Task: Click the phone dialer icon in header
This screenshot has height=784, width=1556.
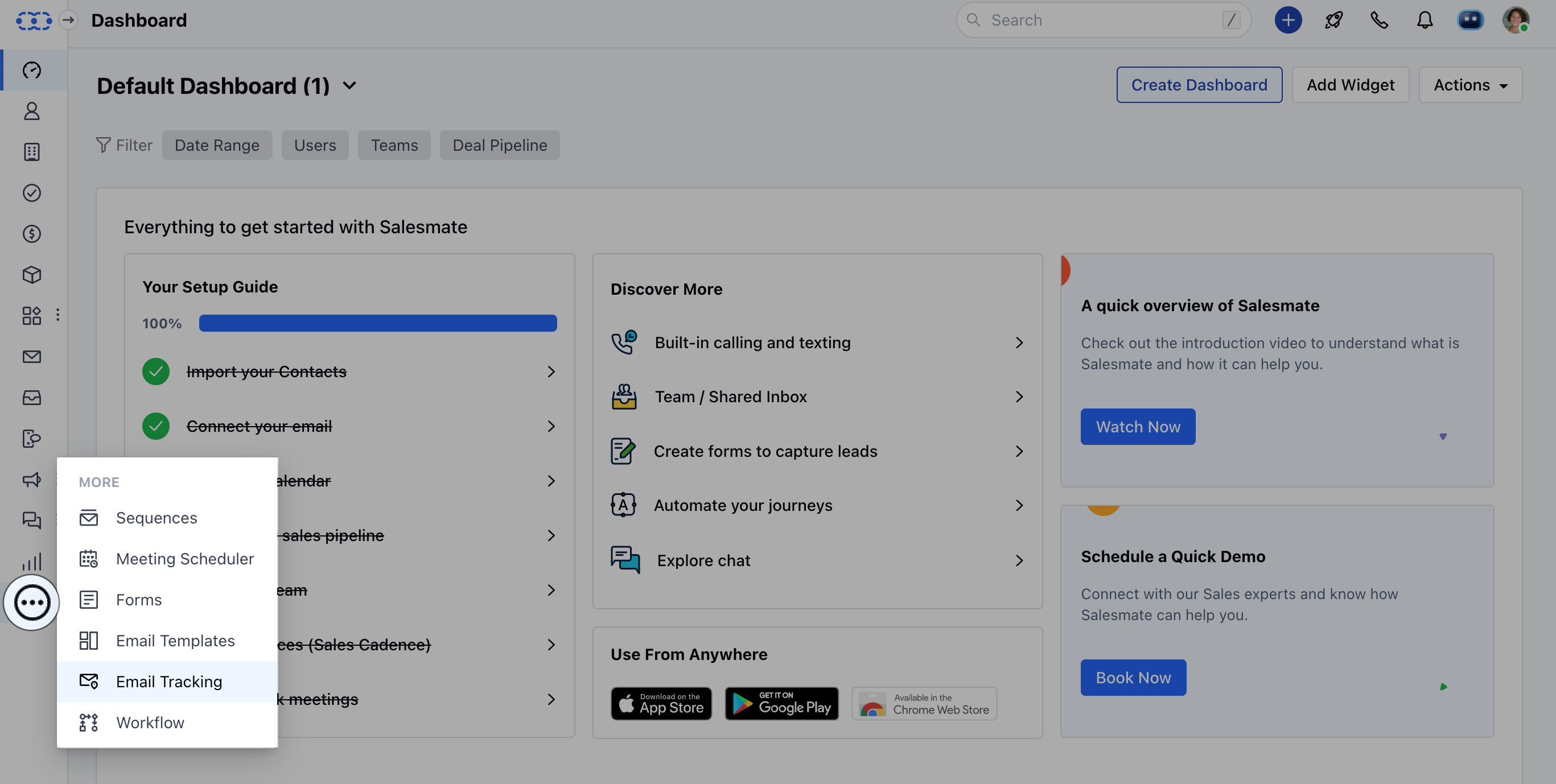Action: pyautogui.click(x=1379, y=20)
